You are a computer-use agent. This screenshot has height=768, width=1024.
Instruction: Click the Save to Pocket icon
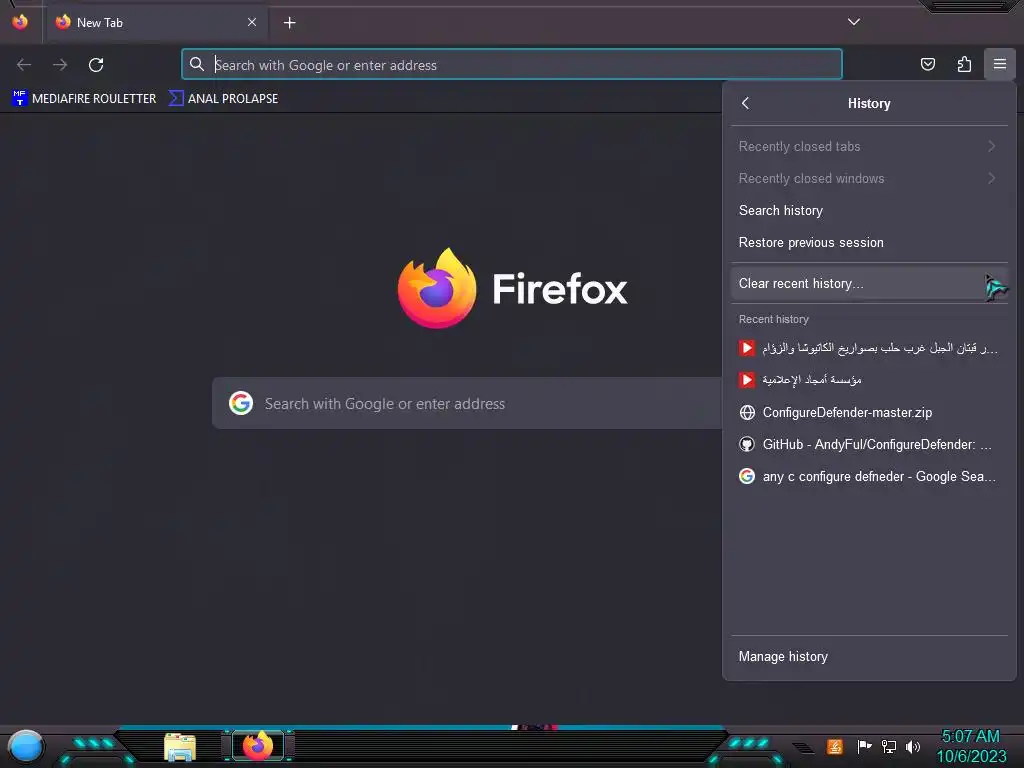point(927,64)
